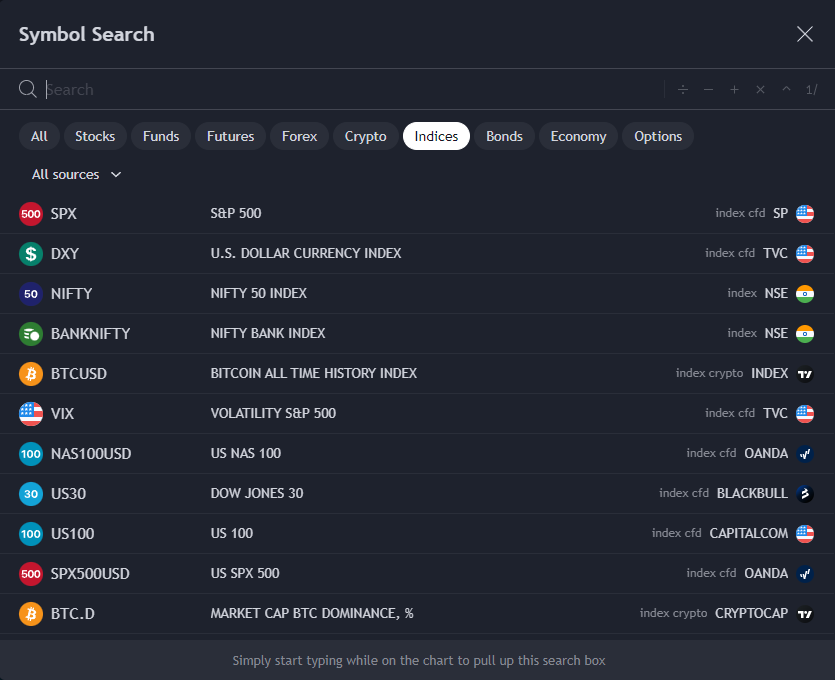The width and height of the screenshot is (835, 680).
Task: Select the Economy filter tab
Action: [578, 136]
